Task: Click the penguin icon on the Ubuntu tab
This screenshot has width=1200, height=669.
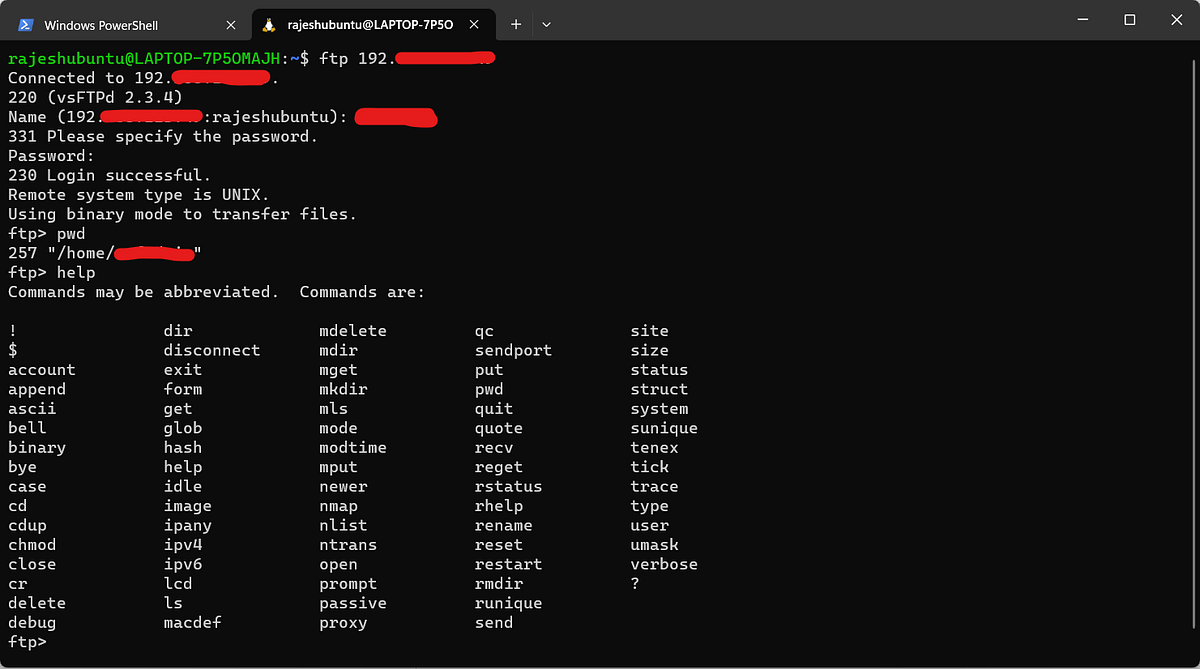Action: click(269, 24)
